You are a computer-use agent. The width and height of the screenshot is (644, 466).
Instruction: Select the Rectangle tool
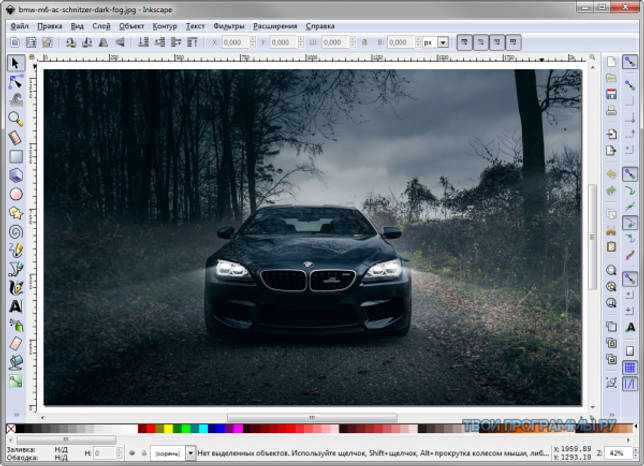click(x=16, y=156)
